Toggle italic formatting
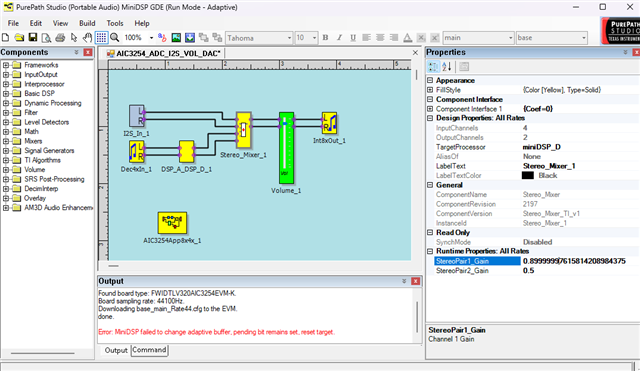 click(x=339, y=38)
